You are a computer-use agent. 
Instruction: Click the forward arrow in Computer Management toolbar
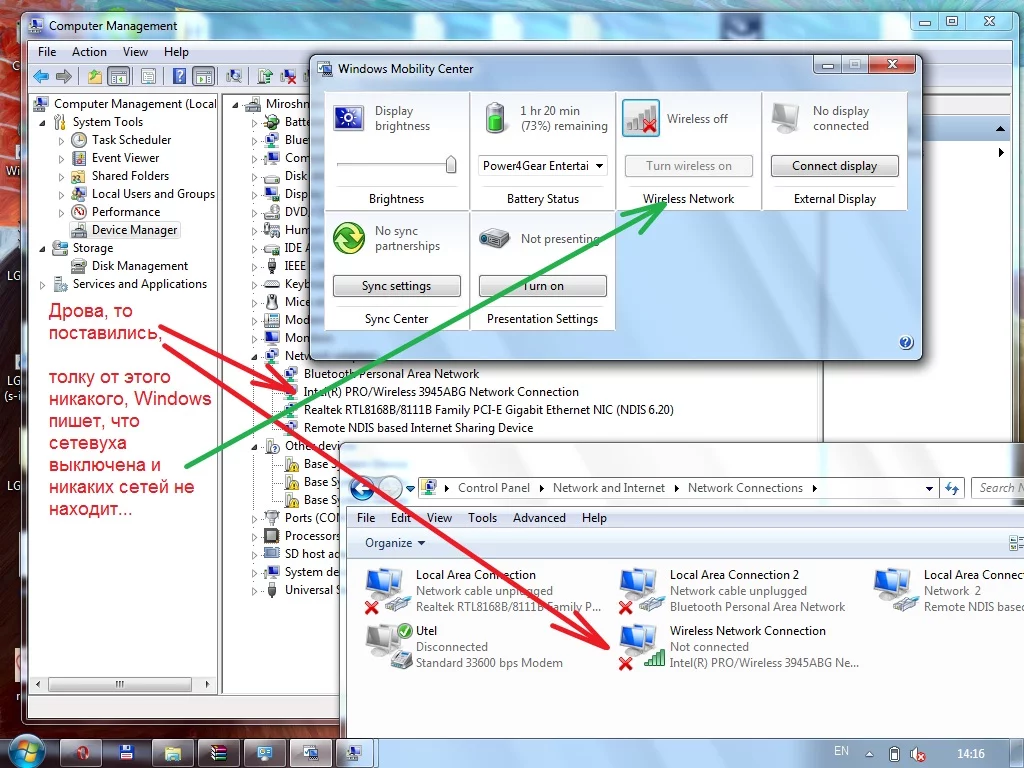[63, 77]
